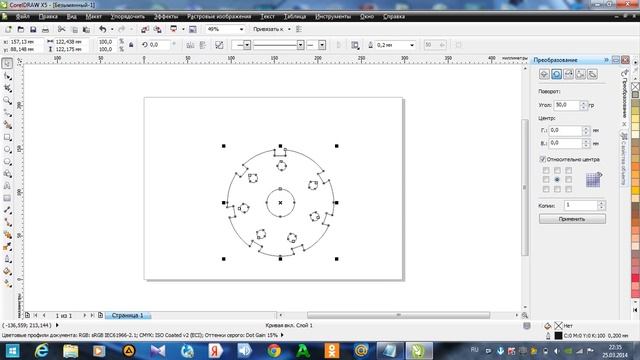
Task: Choose the Polygon tool
Action: pyautogui.click(x=7, y=162)
